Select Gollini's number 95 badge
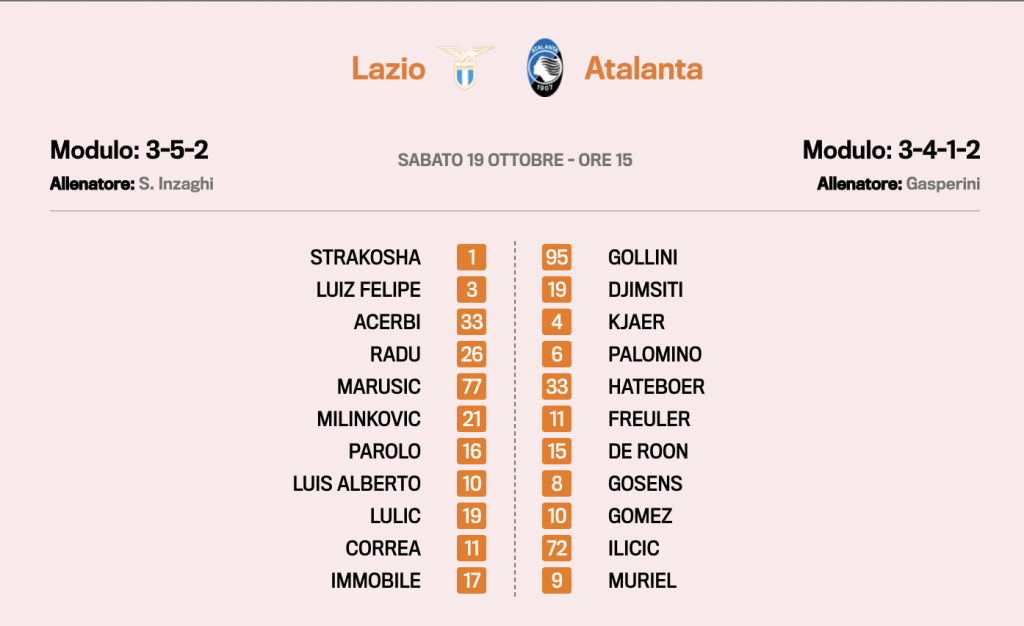The height and width of the screenshot is (626, 1024). click(x=556, y=257)
